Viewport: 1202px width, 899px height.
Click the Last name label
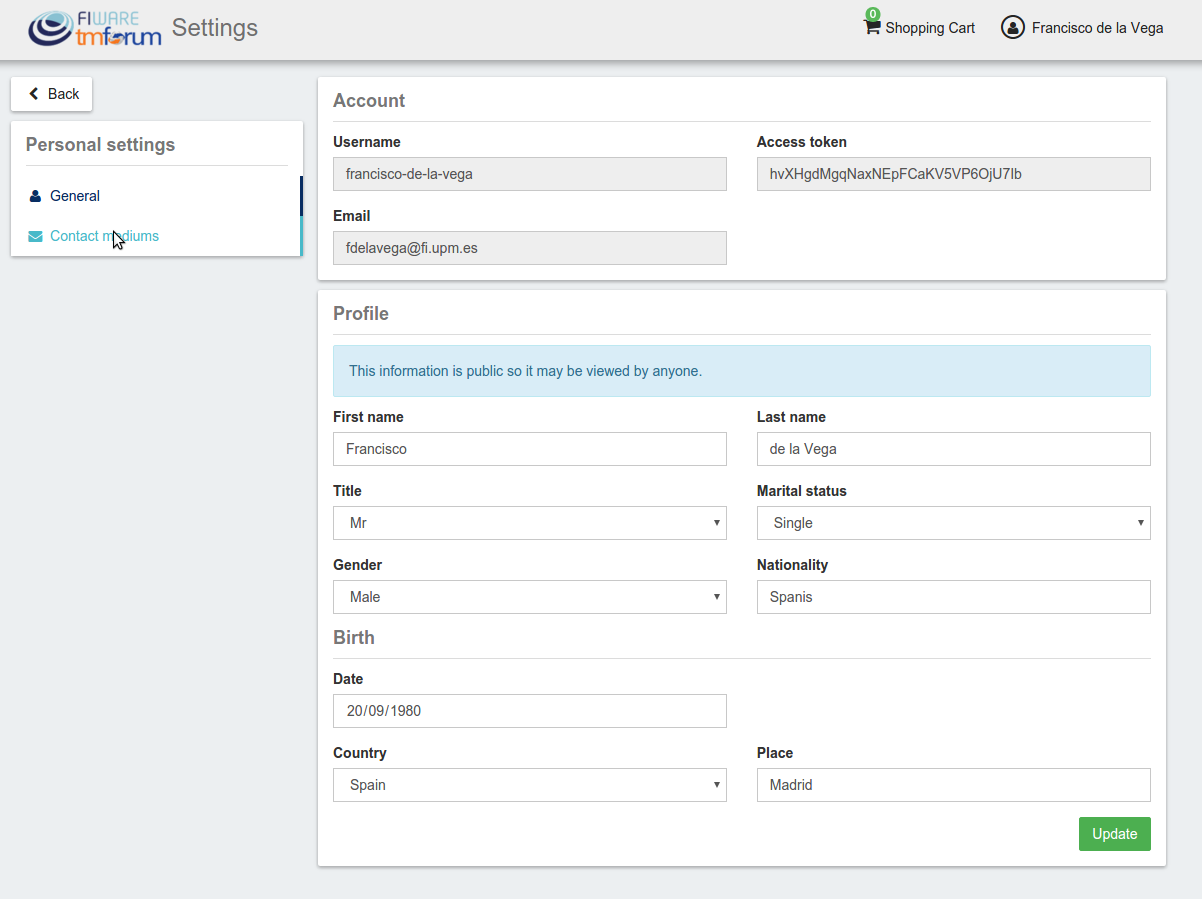(791, 417)
